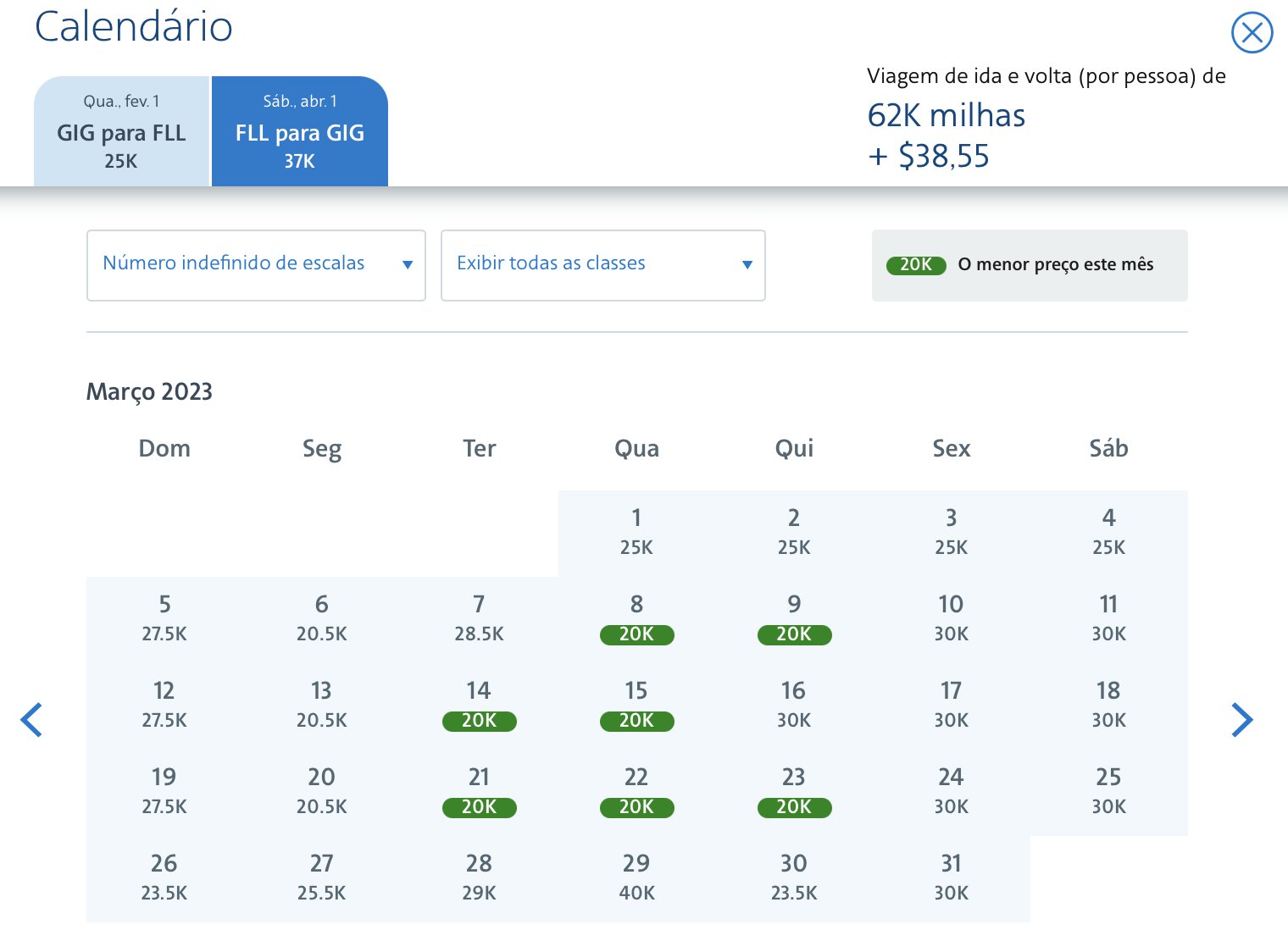The image size is (1288, 930).
Task: Pick March 9 with 20K badge
Action: [794, 620]
